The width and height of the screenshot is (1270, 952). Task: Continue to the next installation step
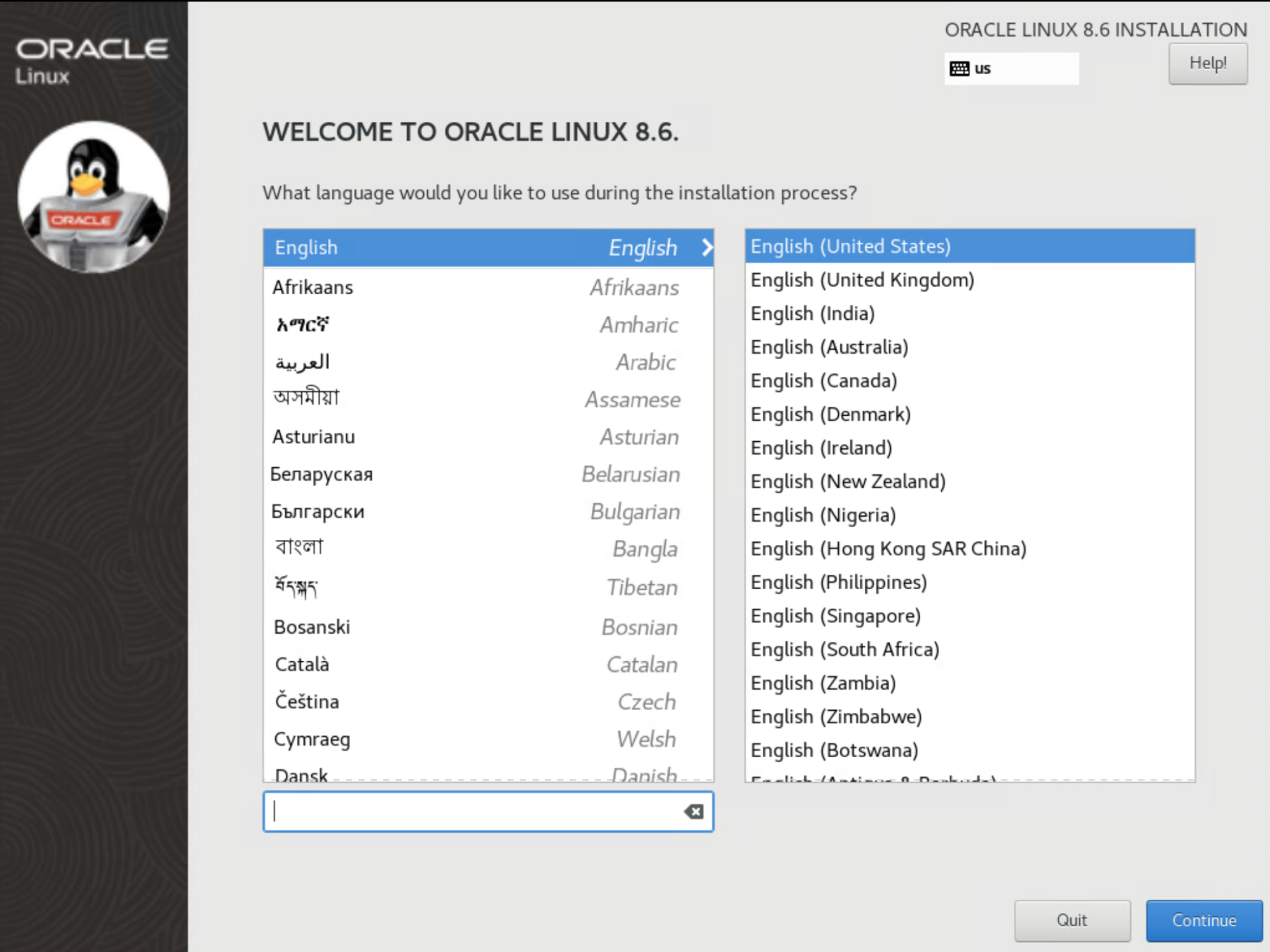[x=1204, y=920]
